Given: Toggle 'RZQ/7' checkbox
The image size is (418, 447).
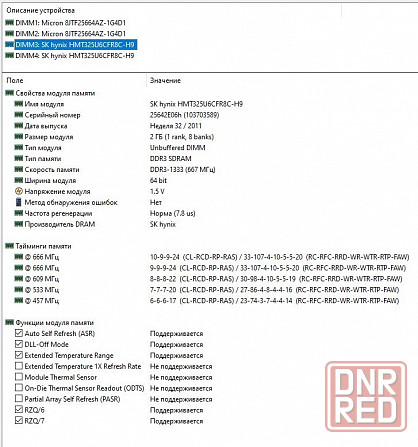Looking at the screenshot, I should tap(19, 421).
